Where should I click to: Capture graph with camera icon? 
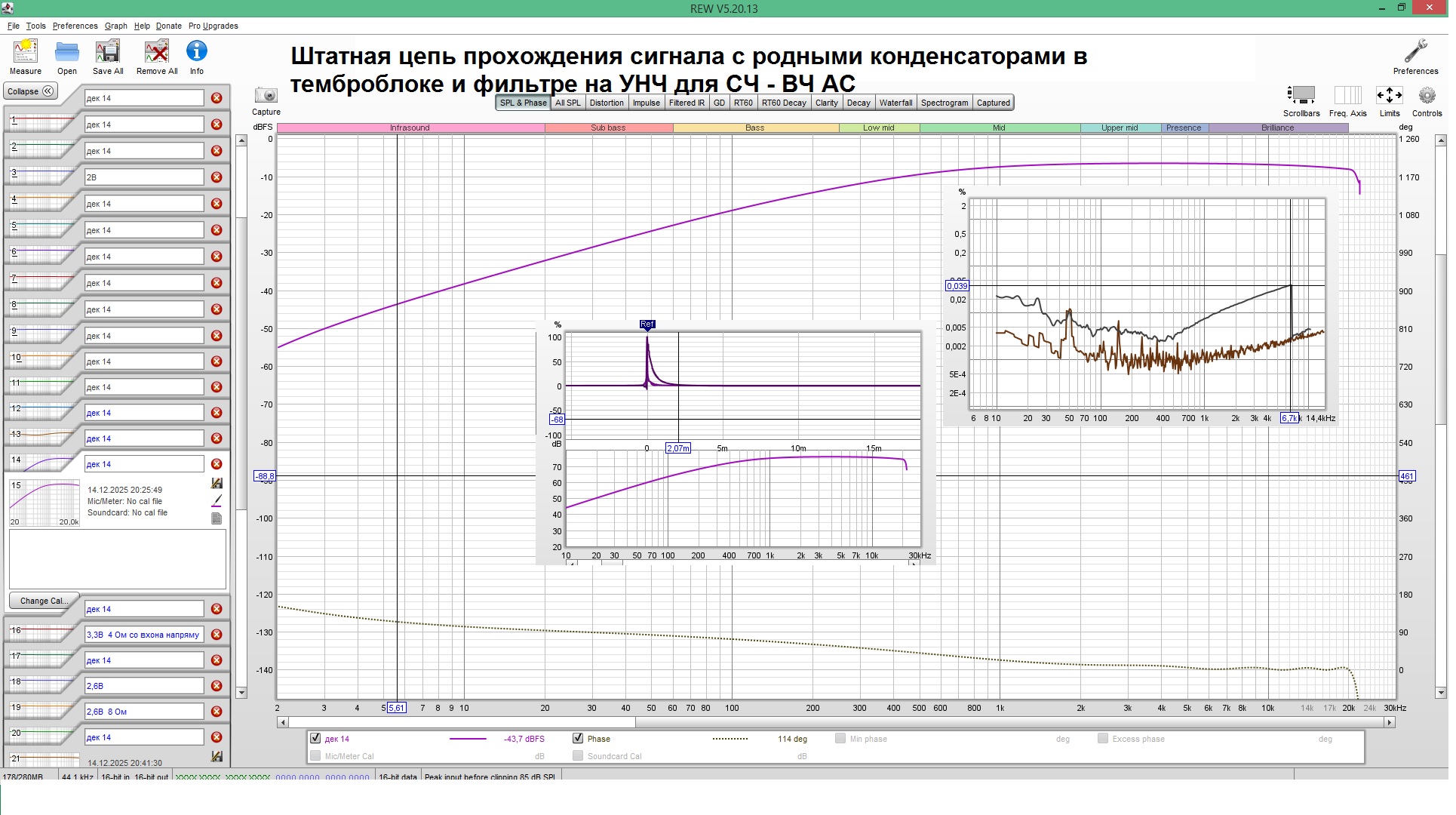[x=266, y=96]
